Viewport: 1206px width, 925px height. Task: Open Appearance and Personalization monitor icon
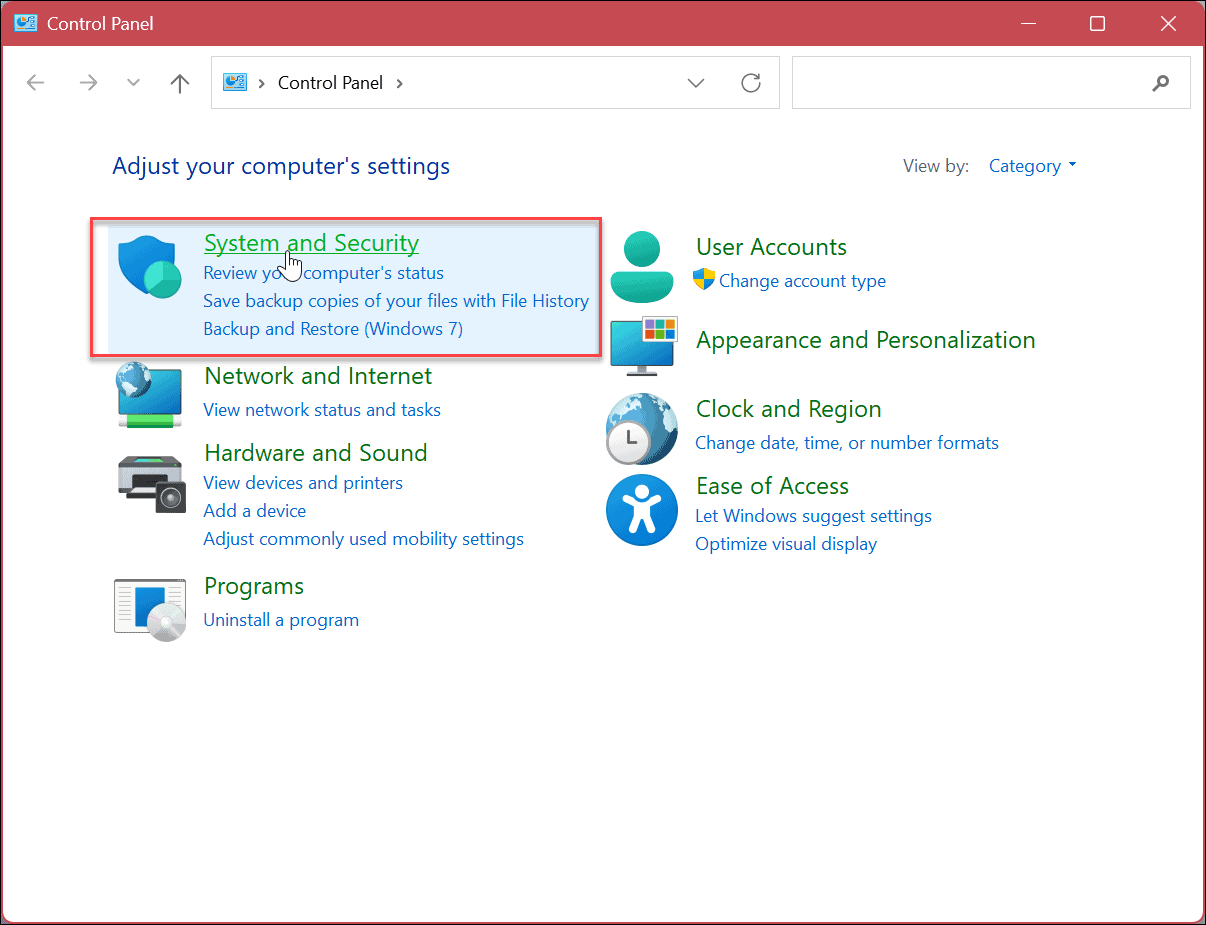(643, 346)
